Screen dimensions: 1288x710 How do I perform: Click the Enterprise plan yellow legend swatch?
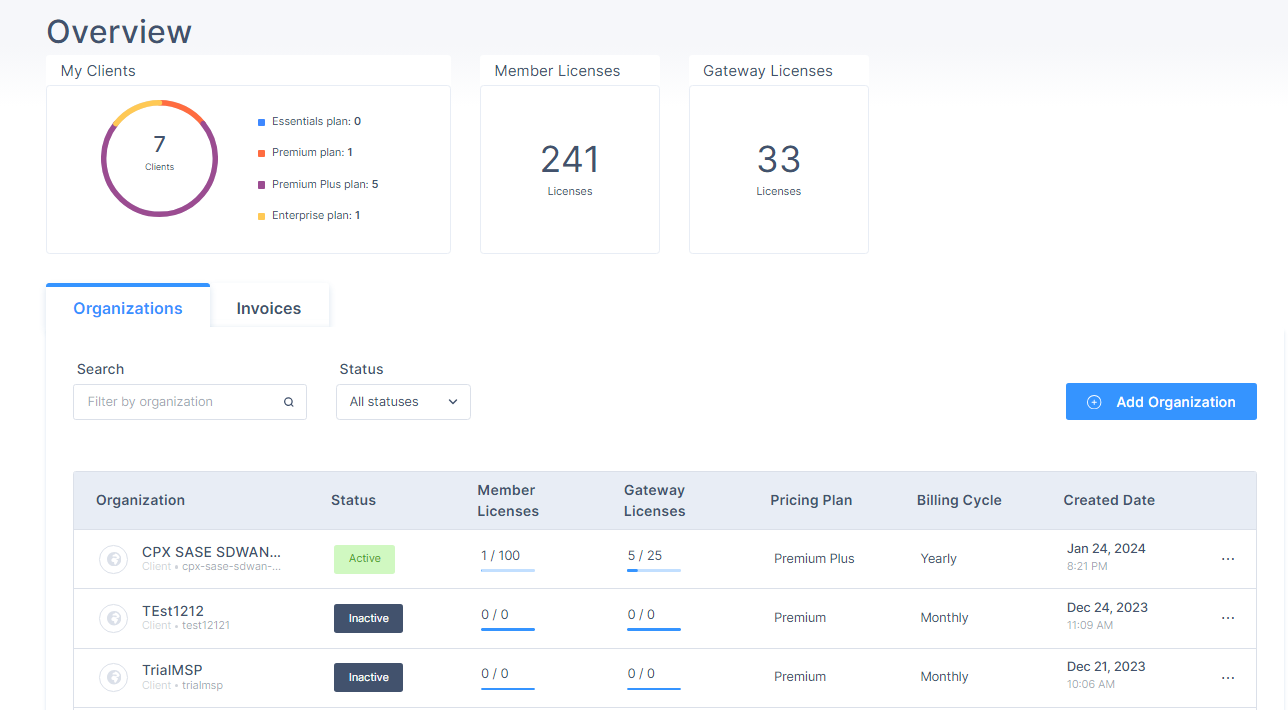[x=262, y=216]
